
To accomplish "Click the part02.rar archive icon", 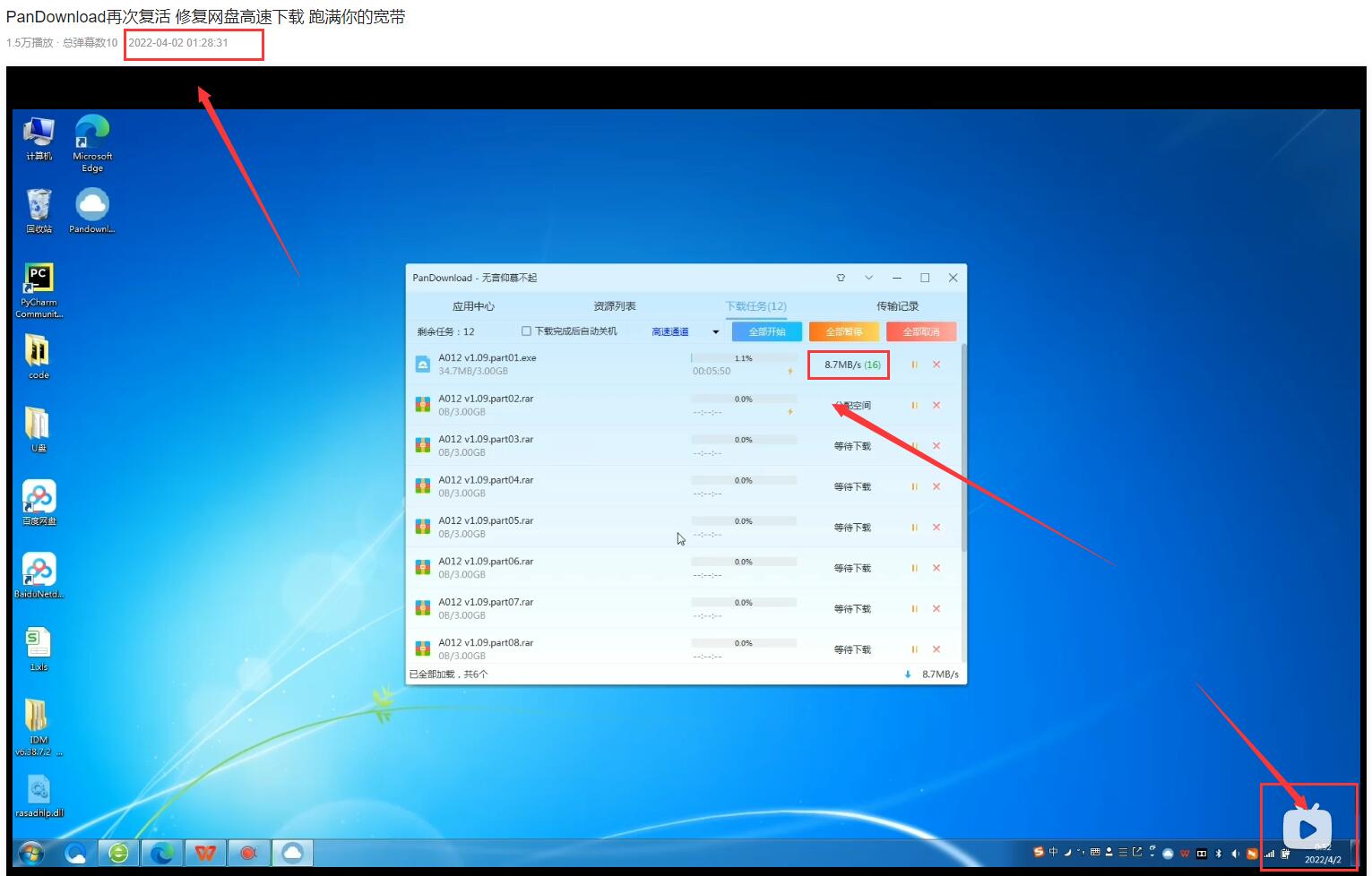I will pos(423,405).
